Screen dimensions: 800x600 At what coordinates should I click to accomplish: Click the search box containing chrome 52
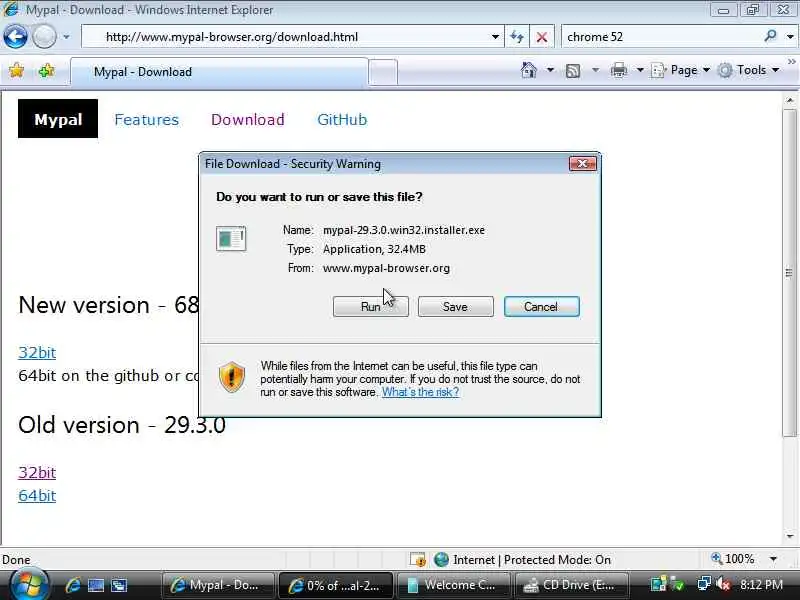coord(661,37)
